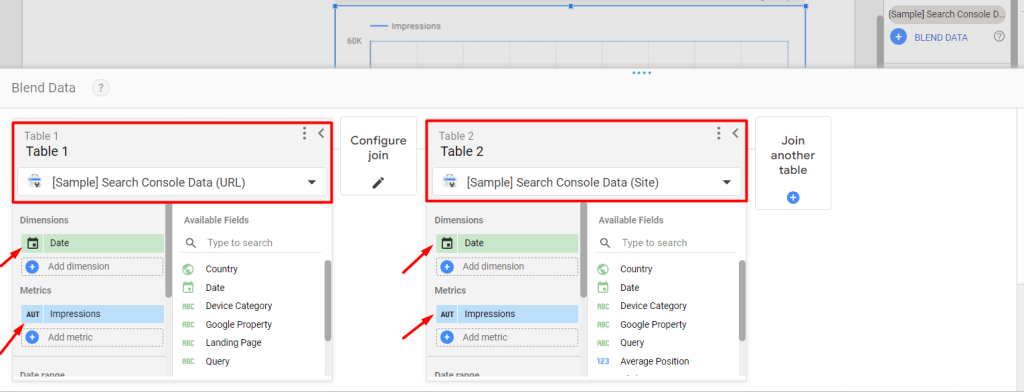Click Table 2 Available Fields scrollbar
The width and height of the screenshot is (1024, 392).
[x=742, y=301]
